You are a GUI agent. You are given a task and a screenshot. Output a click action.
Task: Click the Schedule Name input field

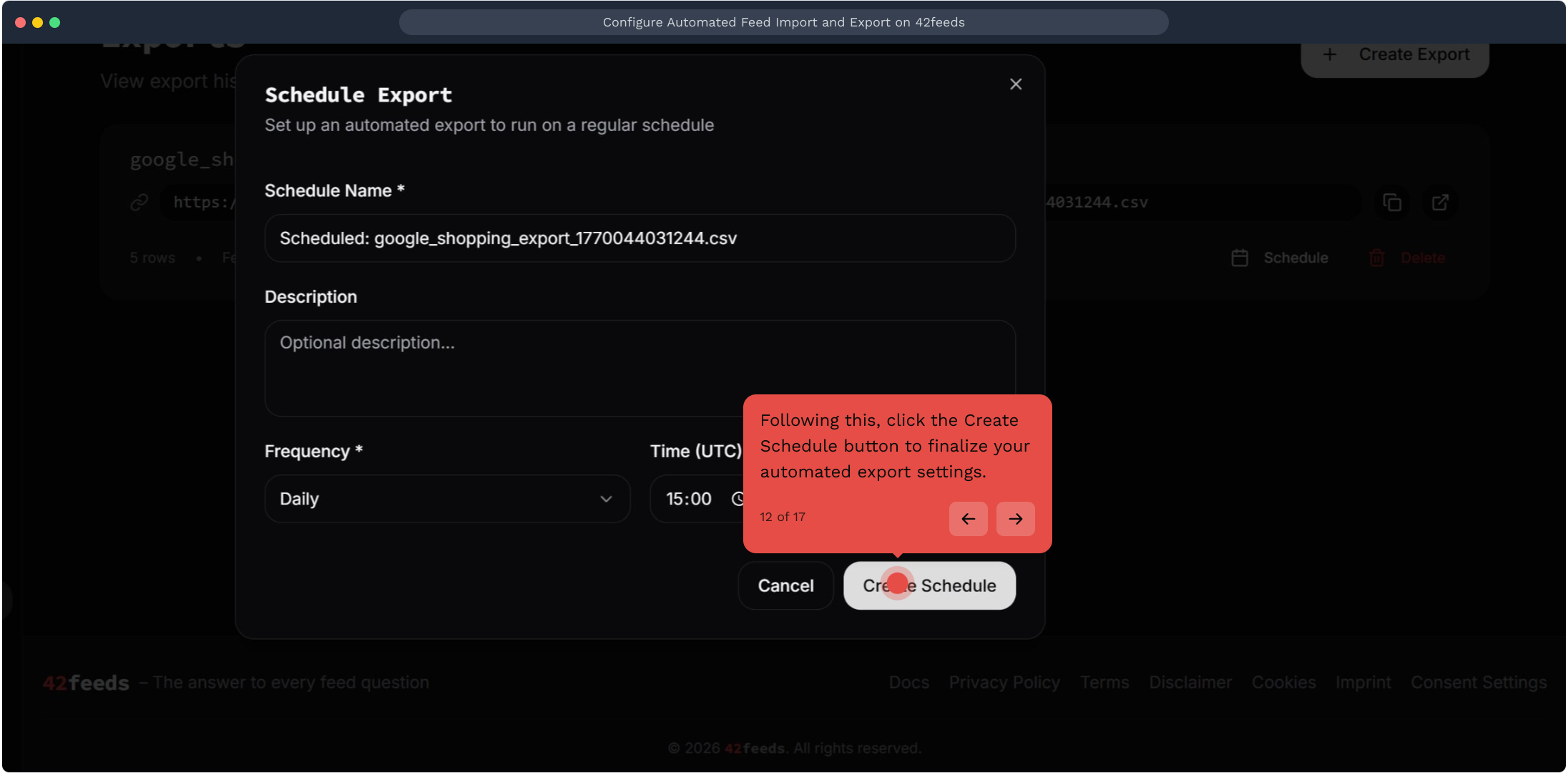click(x=640, y=238)
